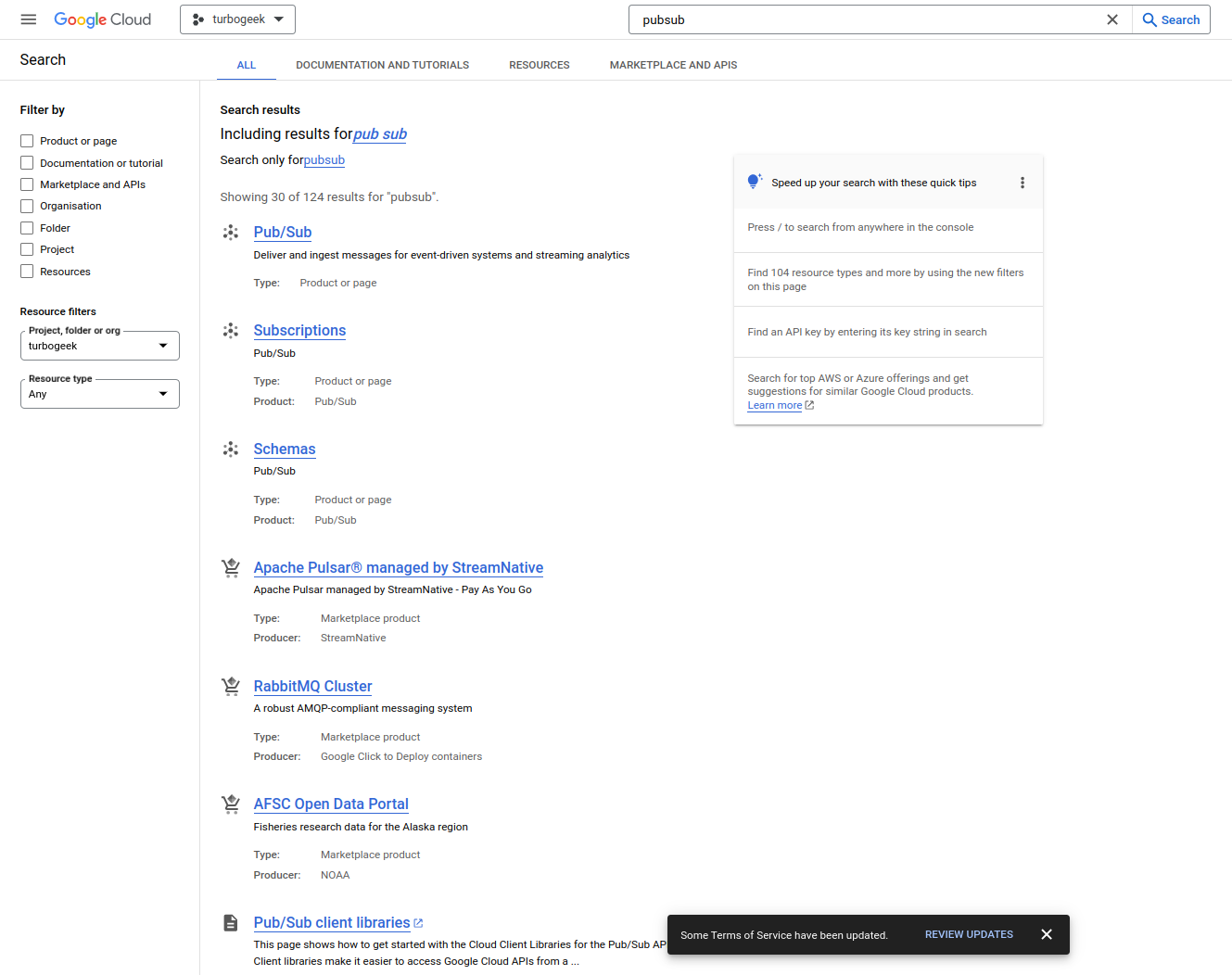
Task: Switch to the RESOURCES tab
Action: [540, 65]
